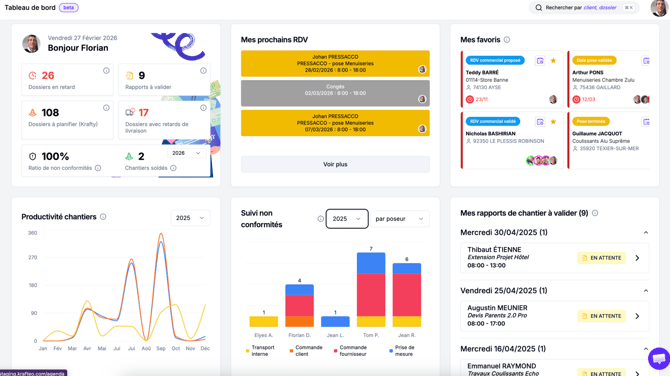
Task: Focus the Rechercher par client search field
Action: click(x=584, y=8)
